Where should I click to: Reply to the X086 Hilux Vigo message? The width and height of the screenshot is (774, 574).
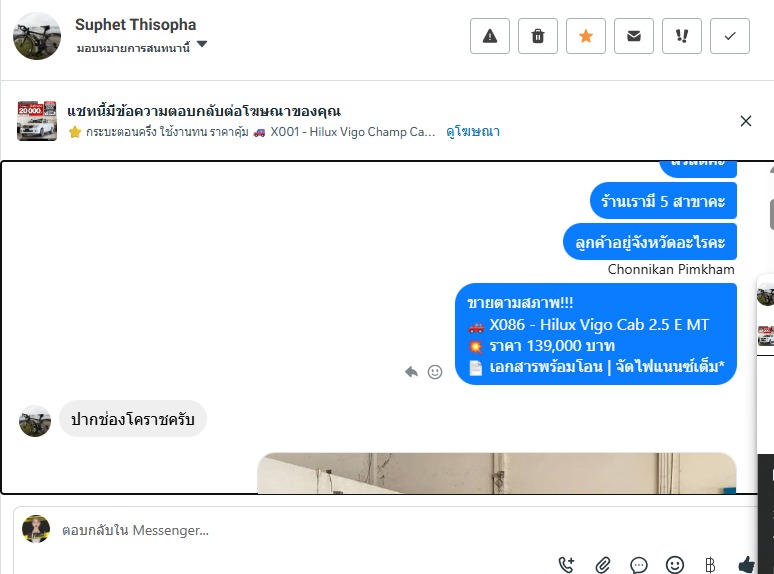[x=411, y=372]
